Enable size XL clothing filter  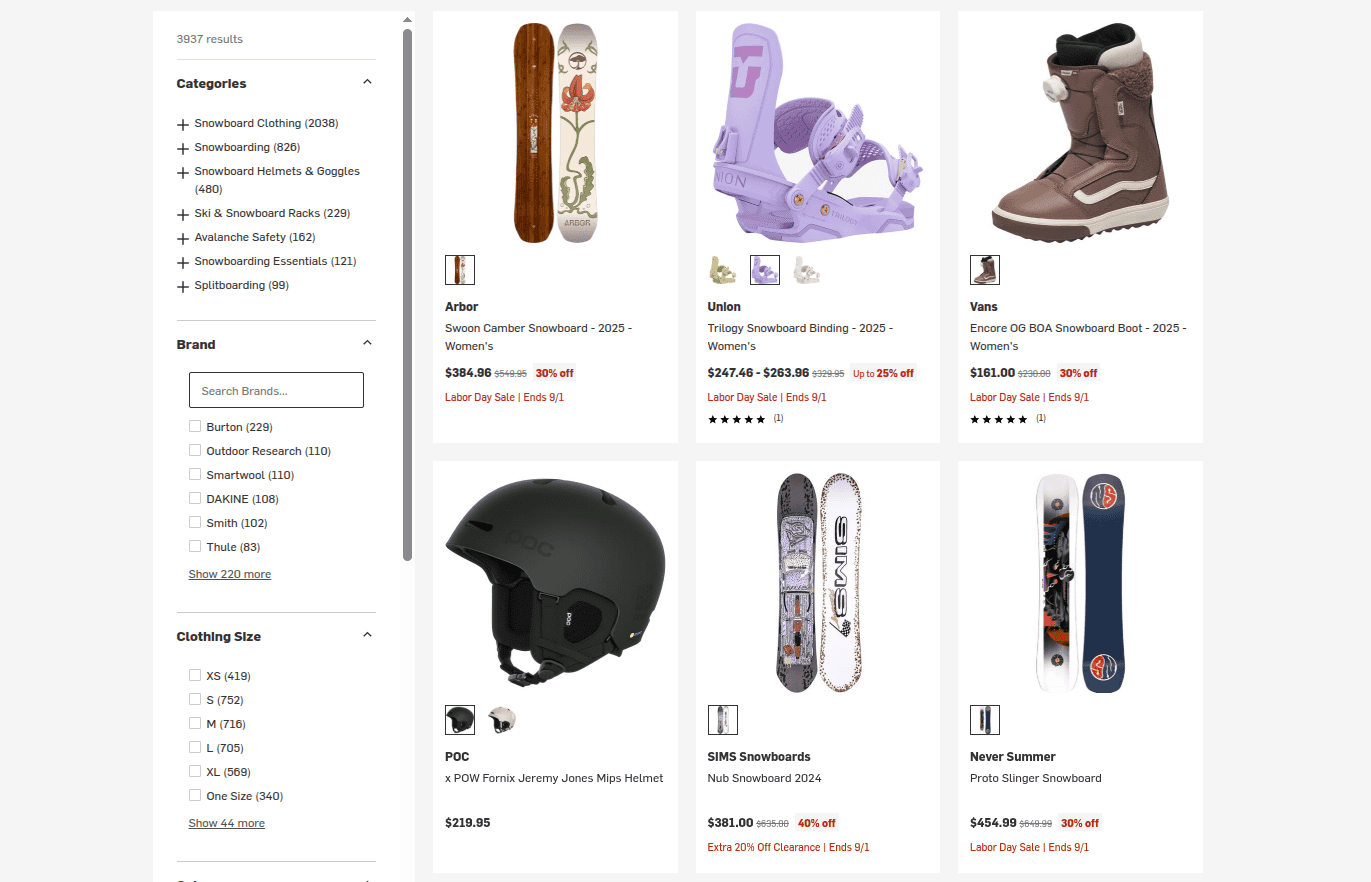(195, 771)
